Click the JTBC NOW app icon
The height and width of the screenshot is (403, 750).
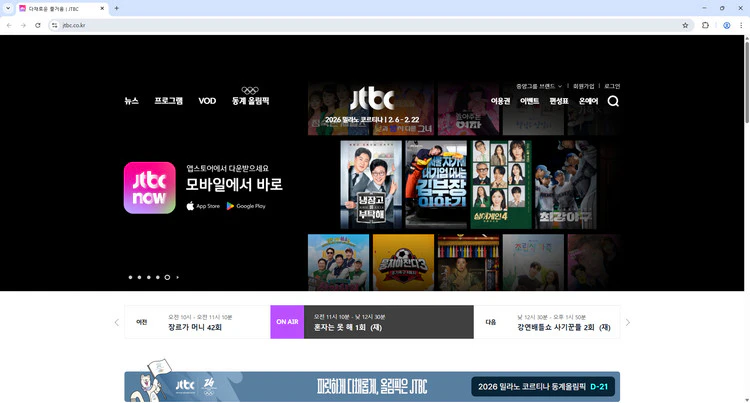tap(150, 187)
